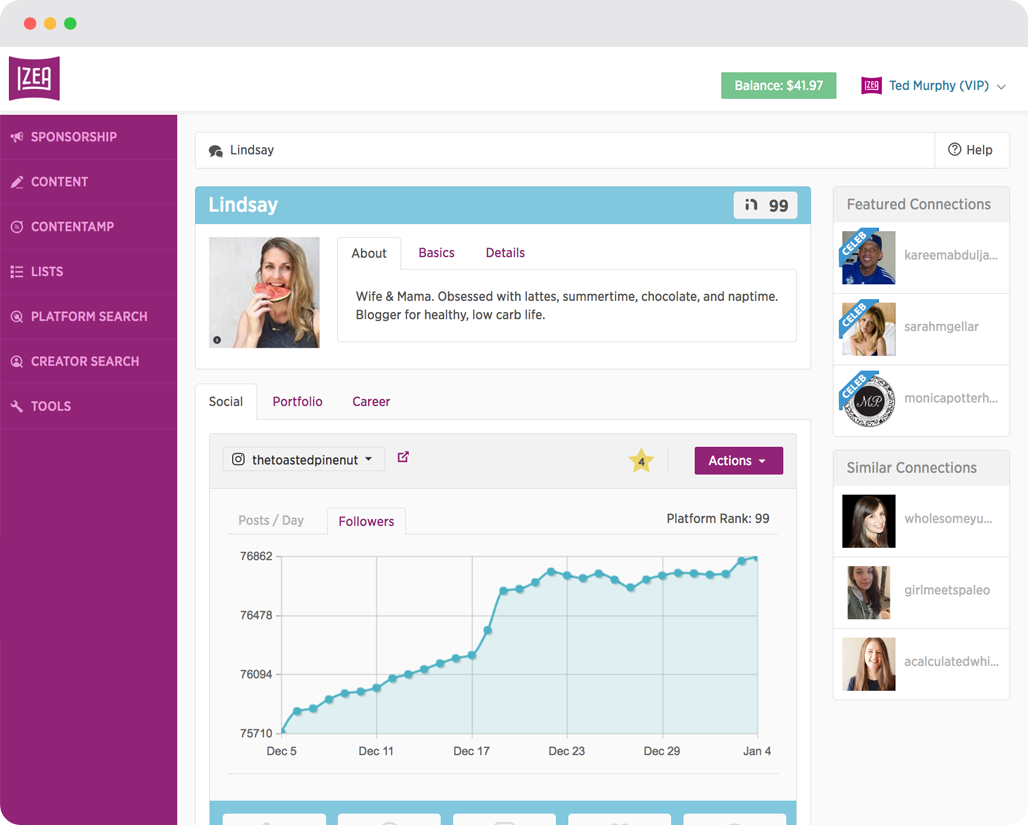
Task: Click wholesomeyu profile thumbnail
Action: pos(869,521)
